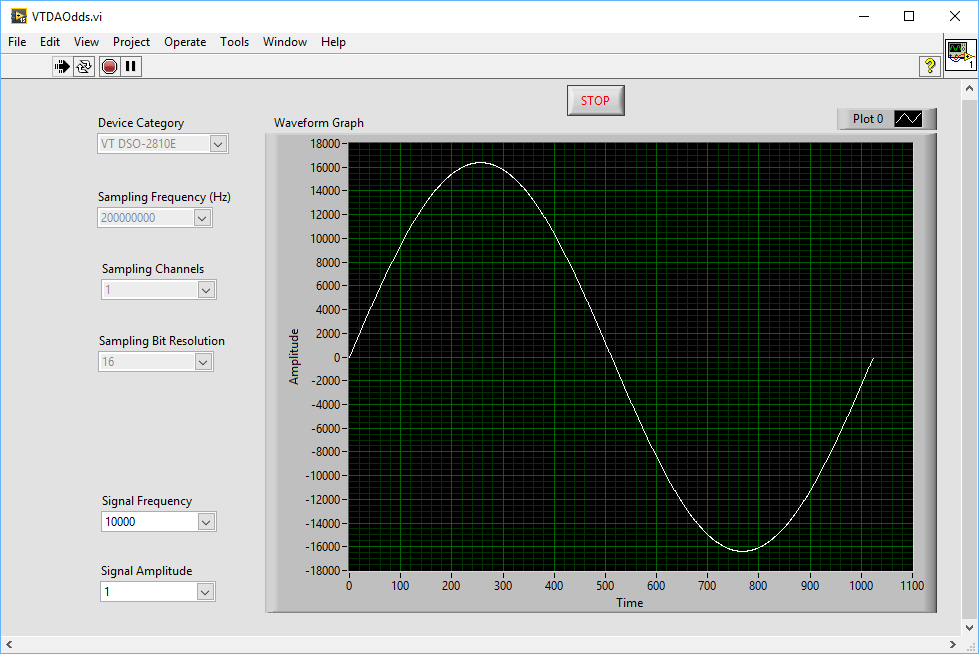Open the Device Category dropdown

[x=219, y=143]
